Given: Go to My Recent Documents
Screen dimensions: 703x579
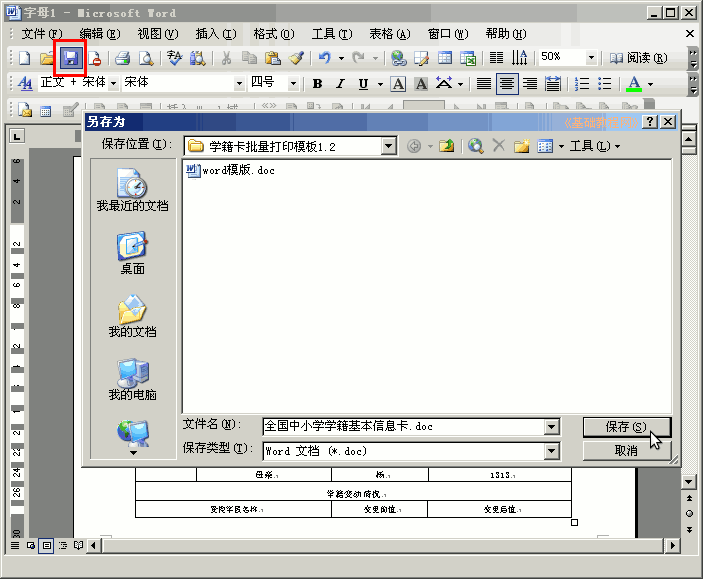Looking at the screenshot, I should pyautogui.click(x=133, y=190).
